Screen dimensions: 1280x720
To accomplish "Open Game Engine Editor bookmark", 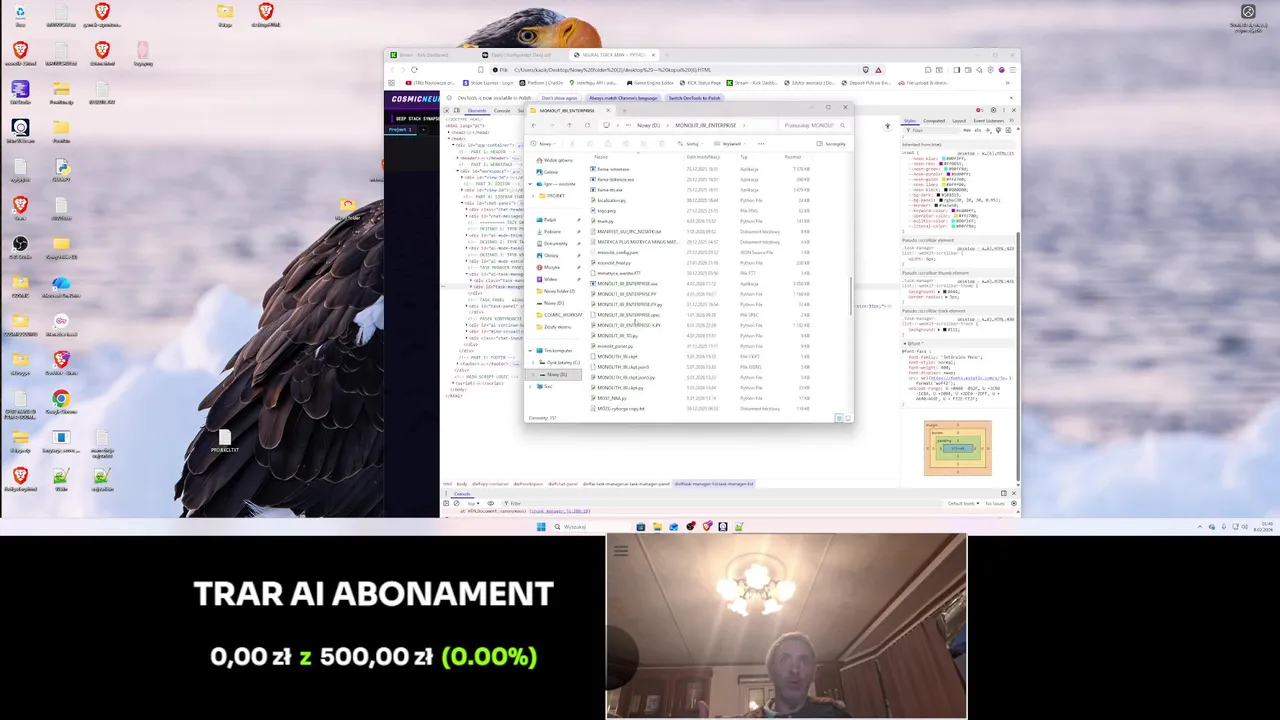I will [x=650, y=83].
